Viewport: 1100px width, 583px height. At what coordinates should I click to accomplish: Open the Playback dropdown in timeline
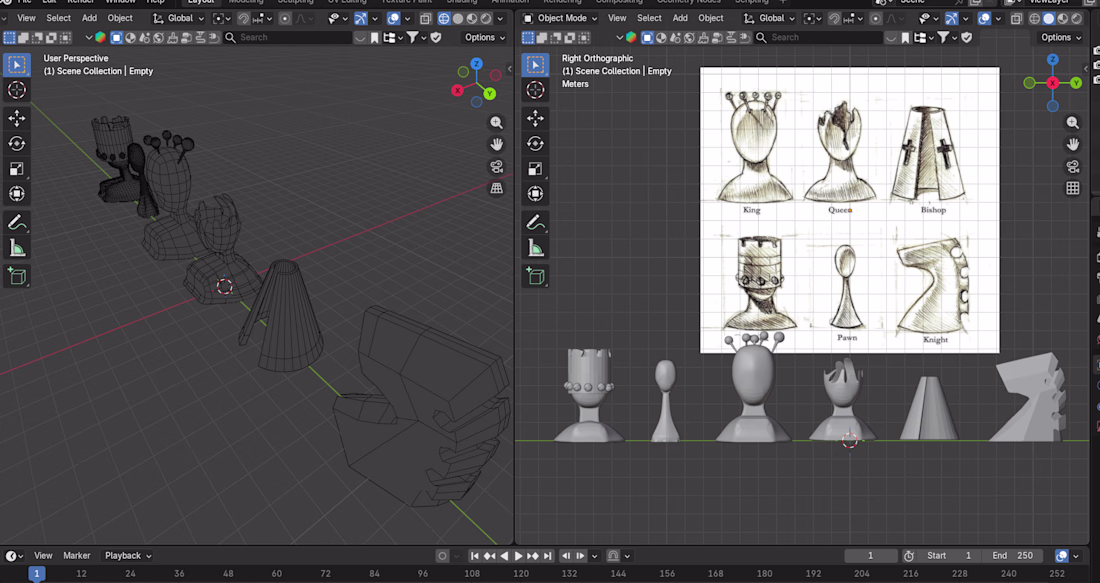[128, 556]
